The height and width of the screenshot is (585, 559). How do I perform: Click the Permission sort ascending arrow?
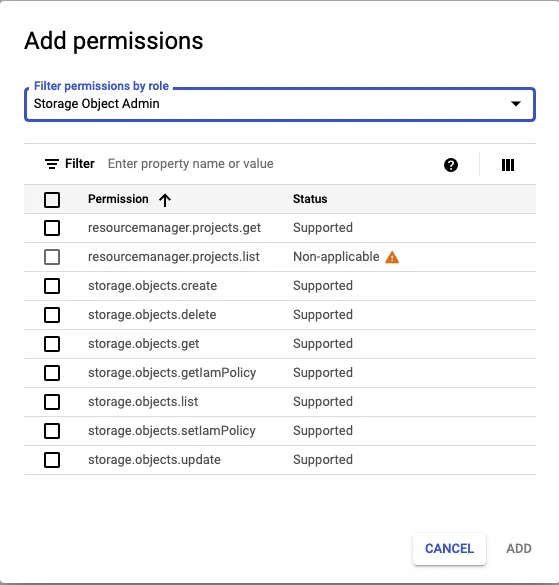click(x=165, y=200)
